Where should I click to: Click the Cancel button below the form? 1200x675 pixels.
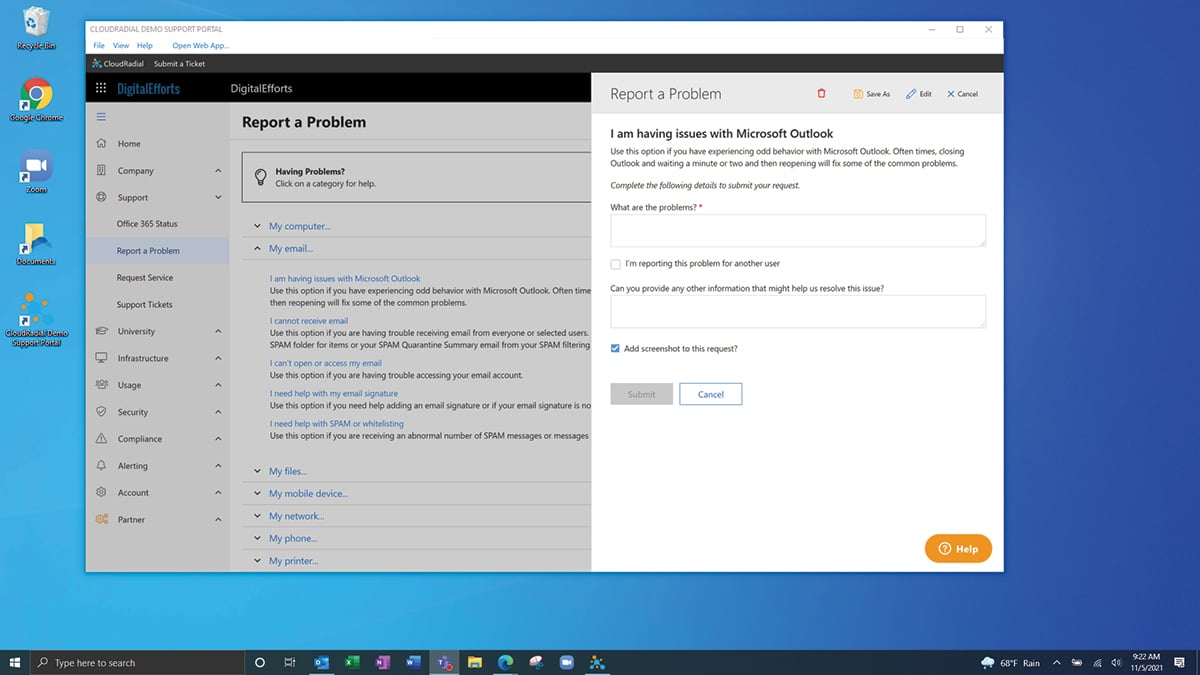(711, 394)
